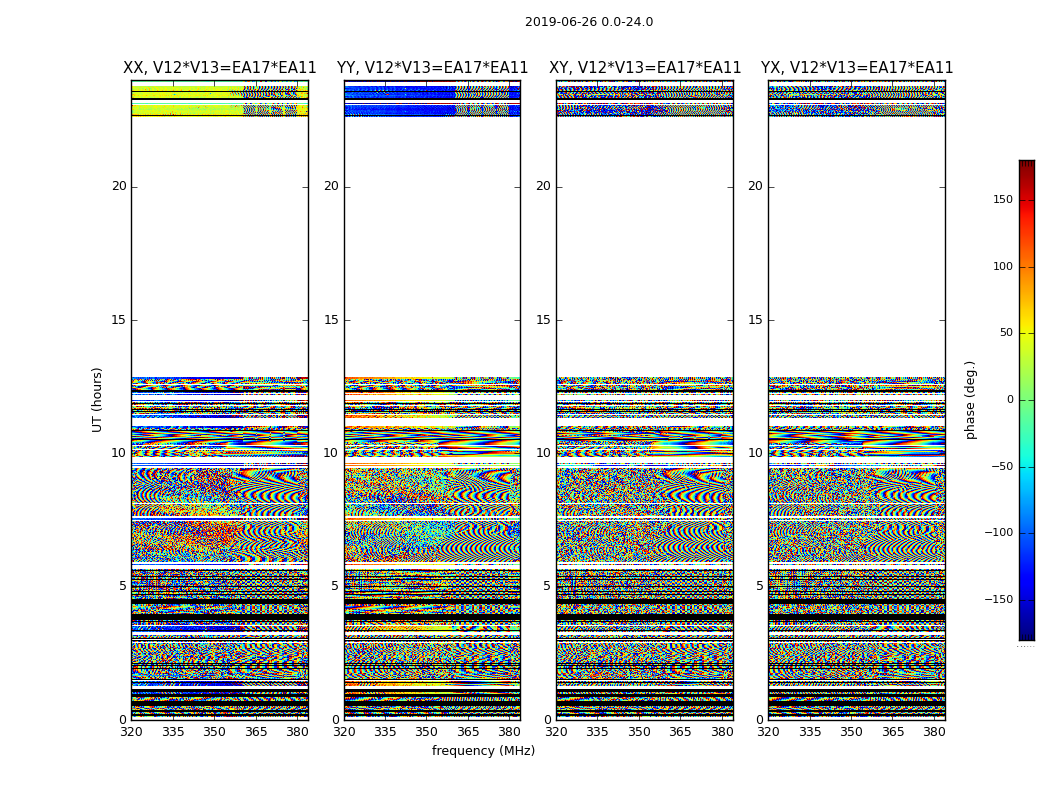Click the '335' tick label on XY x-axis
The height and width of the screenshot is (800, 1050).
click(x=597, y=732)
